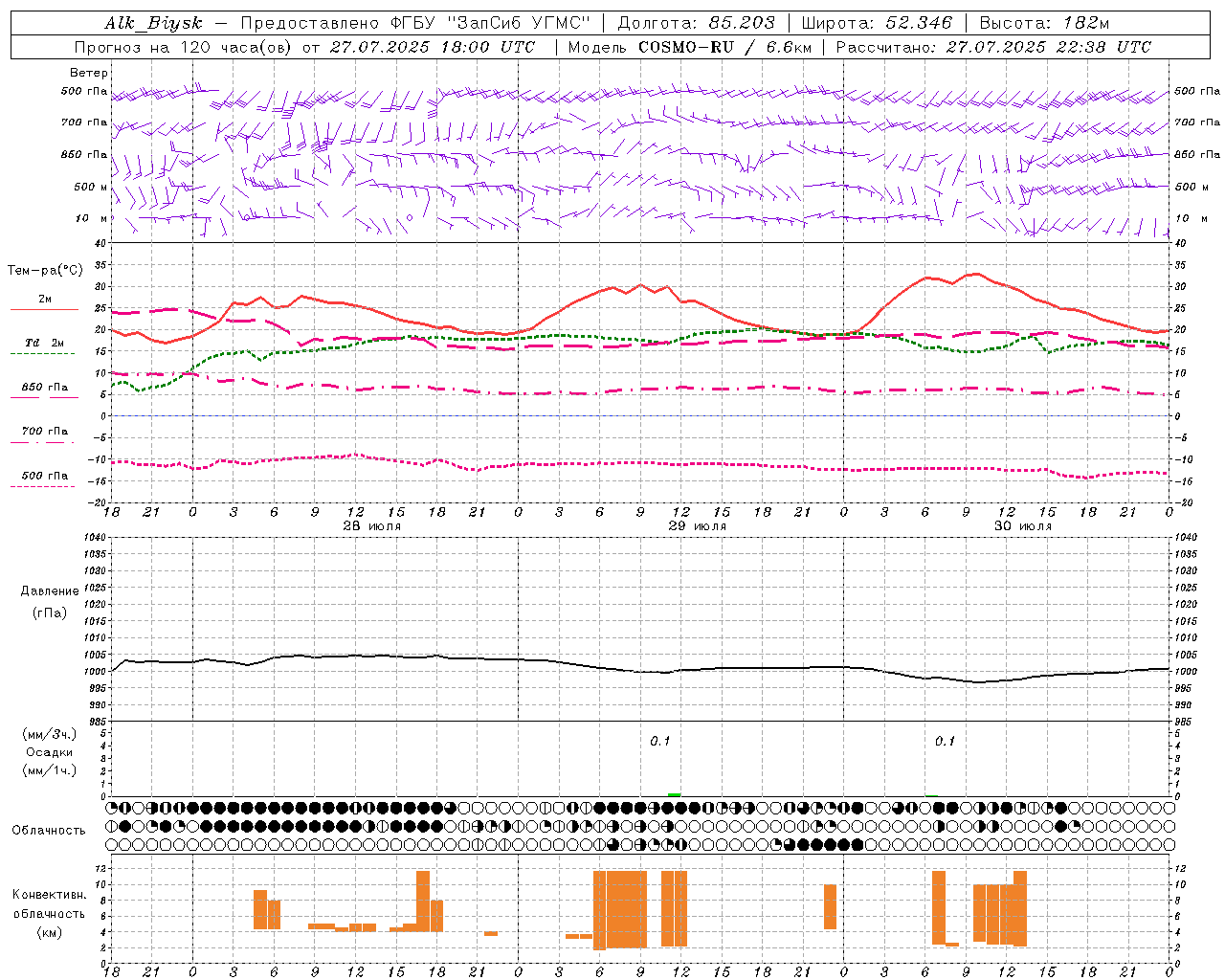Click the station name Alk_Biysk in the header
This screenshot has width=1225, height=980.
(x=153, y=24)
